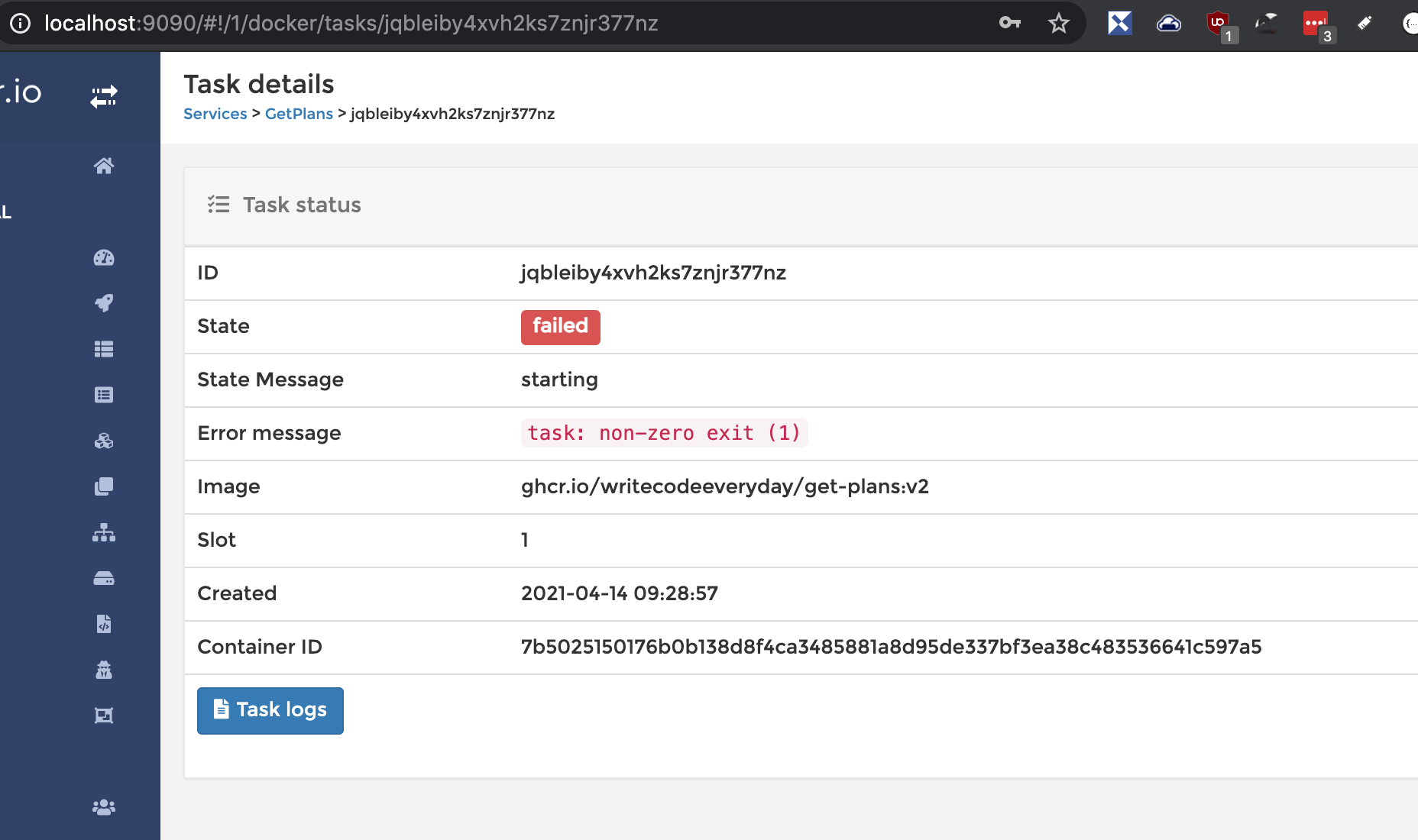
Task: Navigate to Services via the breadcrumb
Action: (215, 113)
